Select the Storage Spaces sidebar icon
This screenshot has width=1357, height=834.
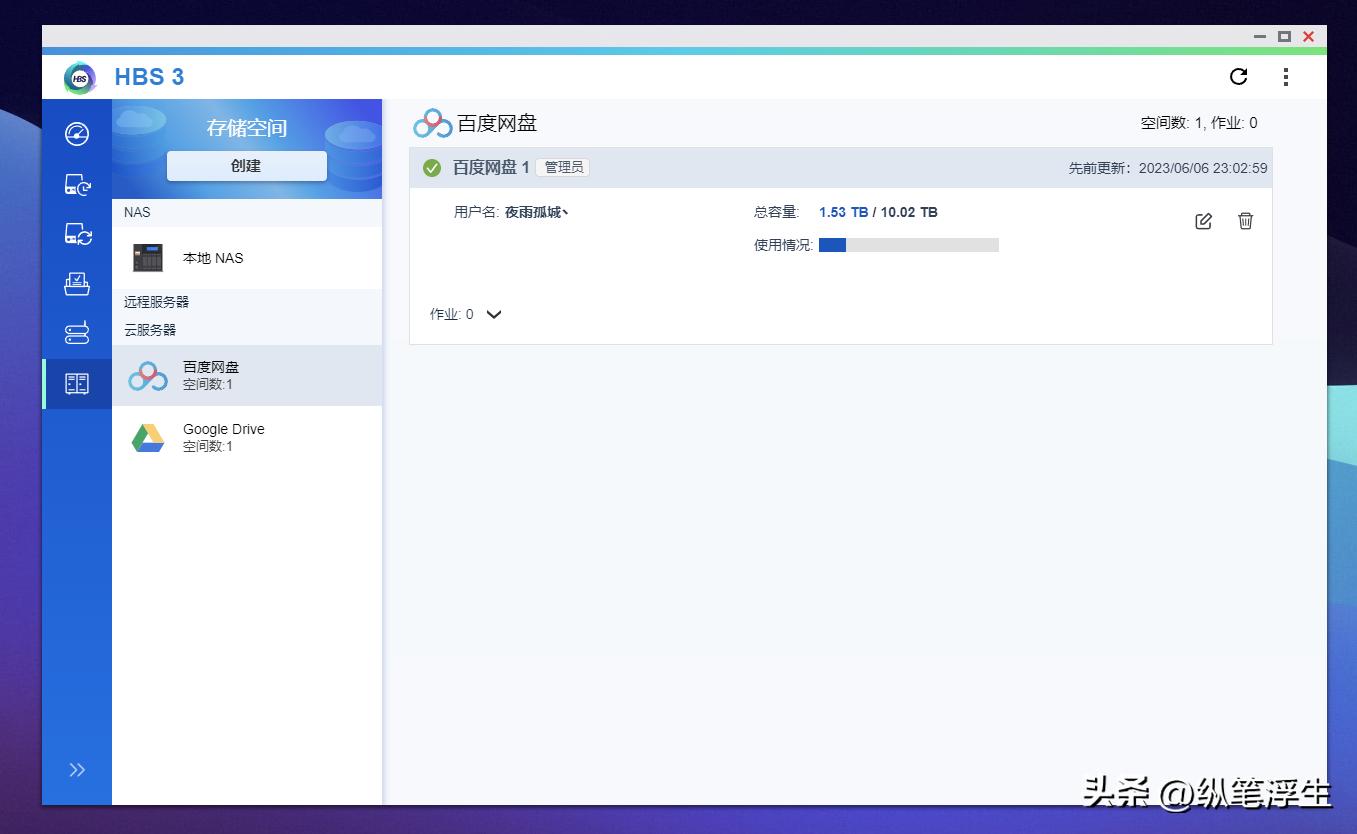[x=77, y=383]
